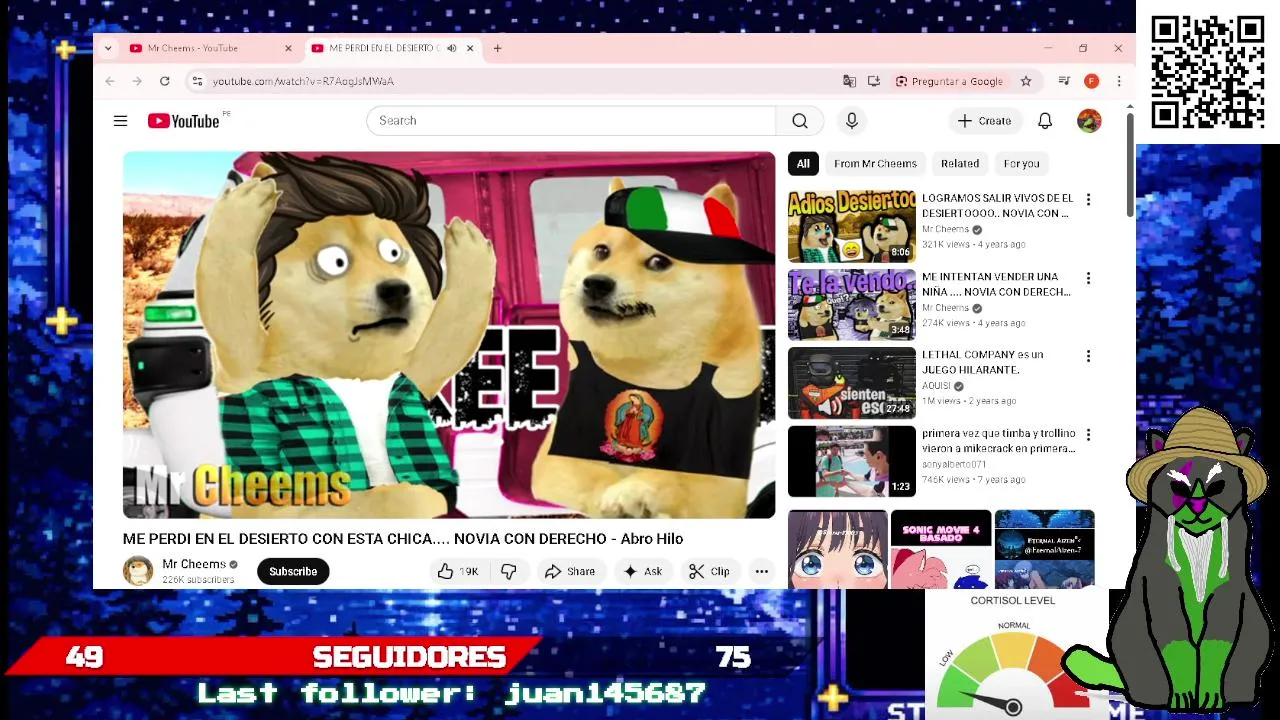The height and width of the screenshot is (720, 1280).
Task: Reload the page in Chrome
Action: 165,81
